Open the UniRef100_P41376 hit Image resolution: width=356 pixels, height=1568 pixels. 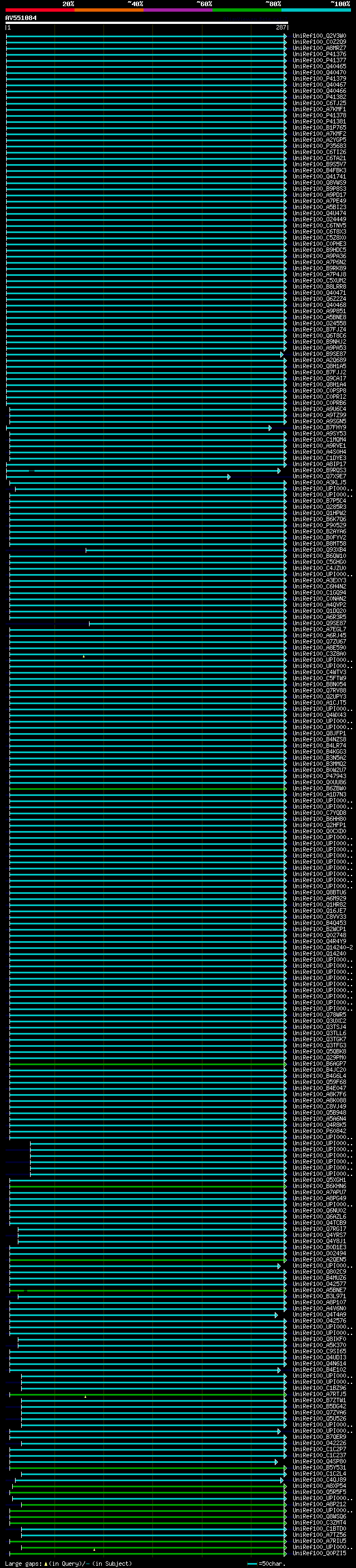[x=319, y=54]
